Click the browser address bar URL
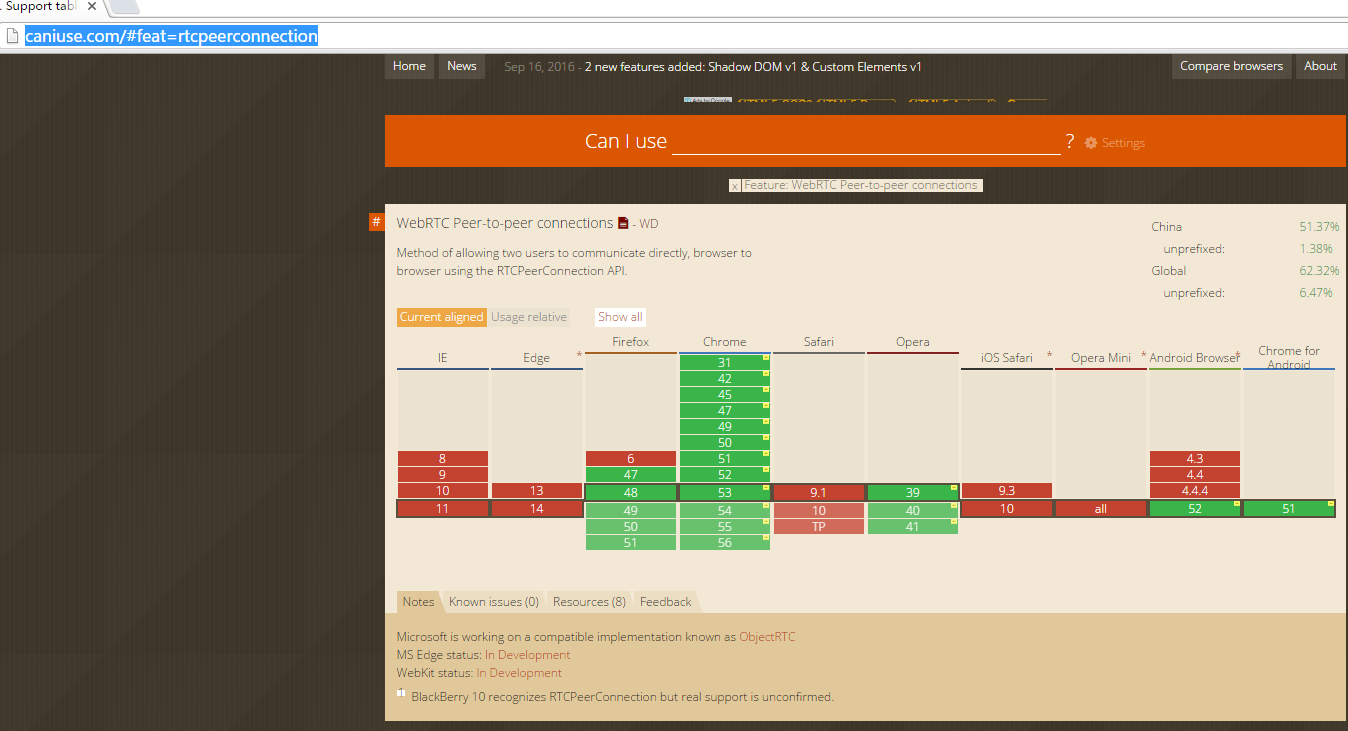Image resolution: width=1348 pixels, height=731 pixels. [171, 37]
